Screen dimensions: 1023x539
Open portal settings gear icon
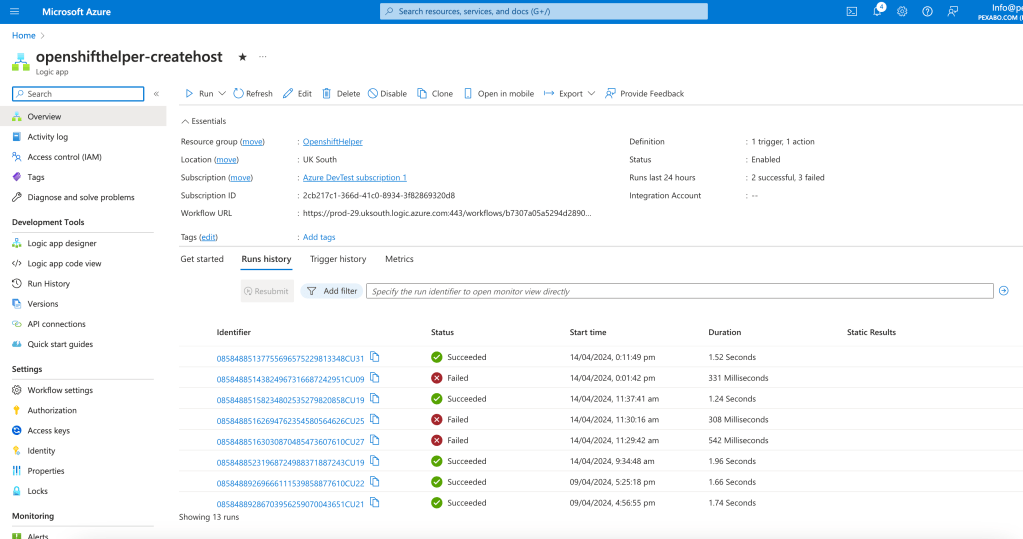pos(902,12)
